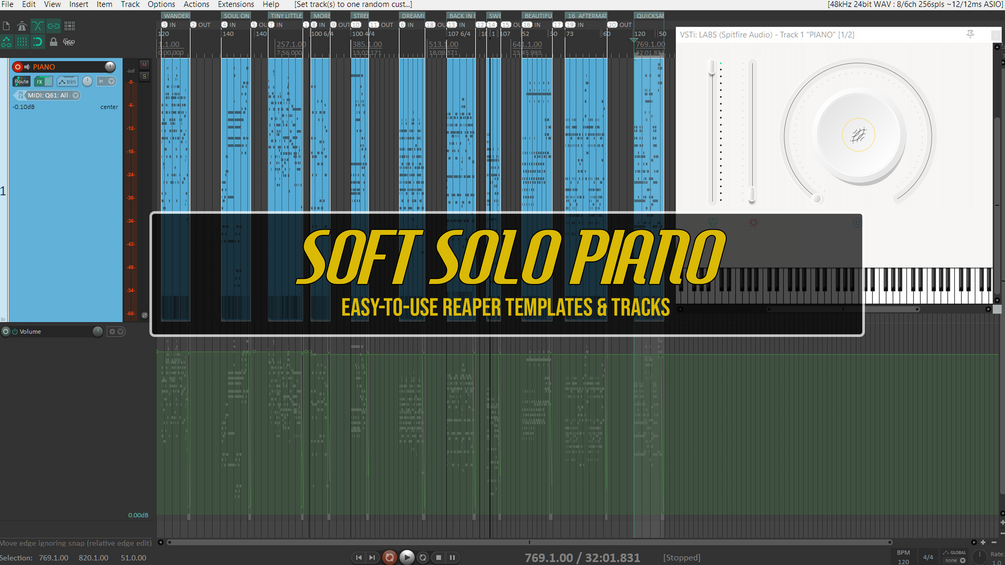The height and width of the screenshot is (565, 1005).
Task: Toggle the snap magnet toolbar icon
Action: (38, 42)
